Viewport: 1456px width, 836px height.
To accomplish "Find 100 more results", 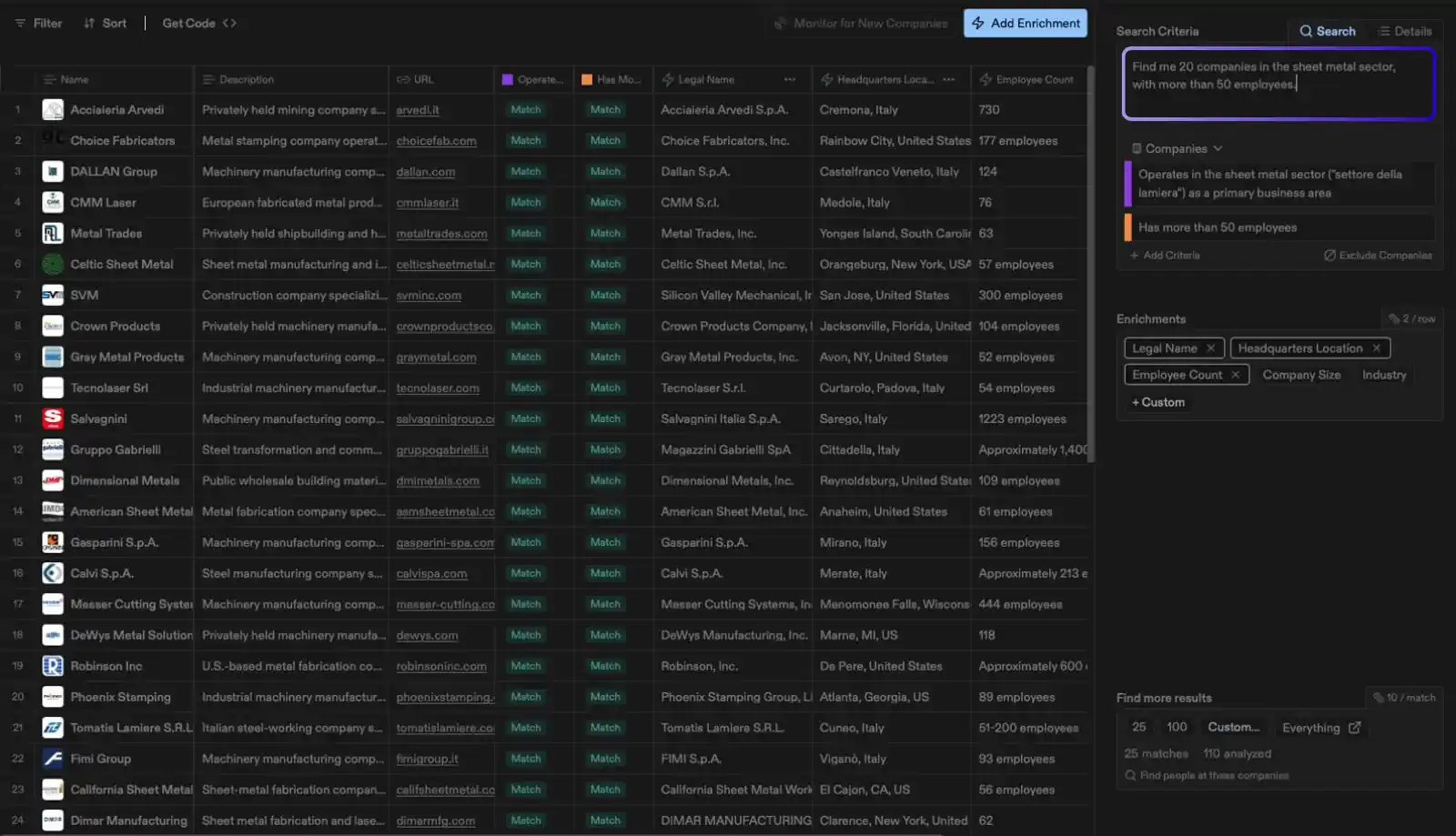I will 1177,727.
